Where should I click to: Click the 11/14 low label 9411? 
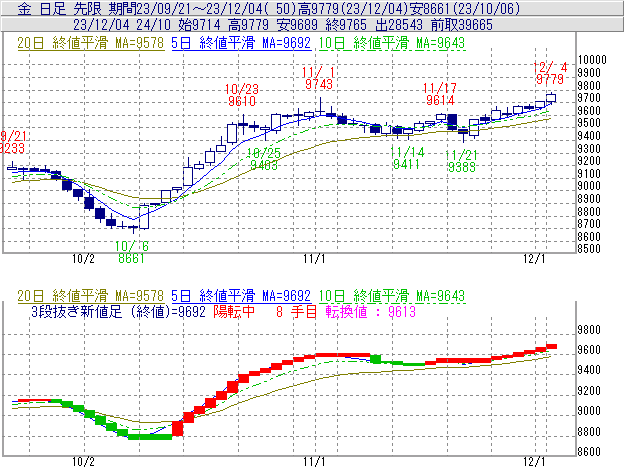coord(406,164)
